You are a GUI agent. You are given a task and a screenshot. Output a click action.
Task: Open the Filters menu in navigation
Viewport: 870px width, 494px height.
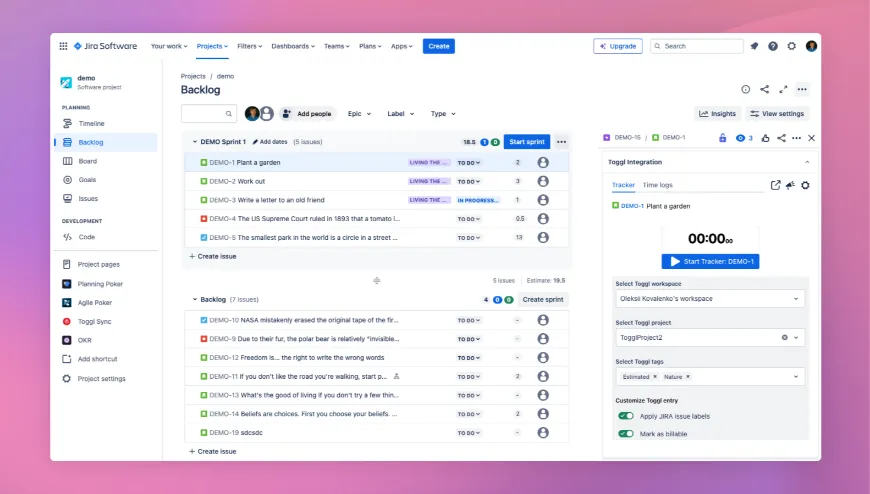click(246, 46)
